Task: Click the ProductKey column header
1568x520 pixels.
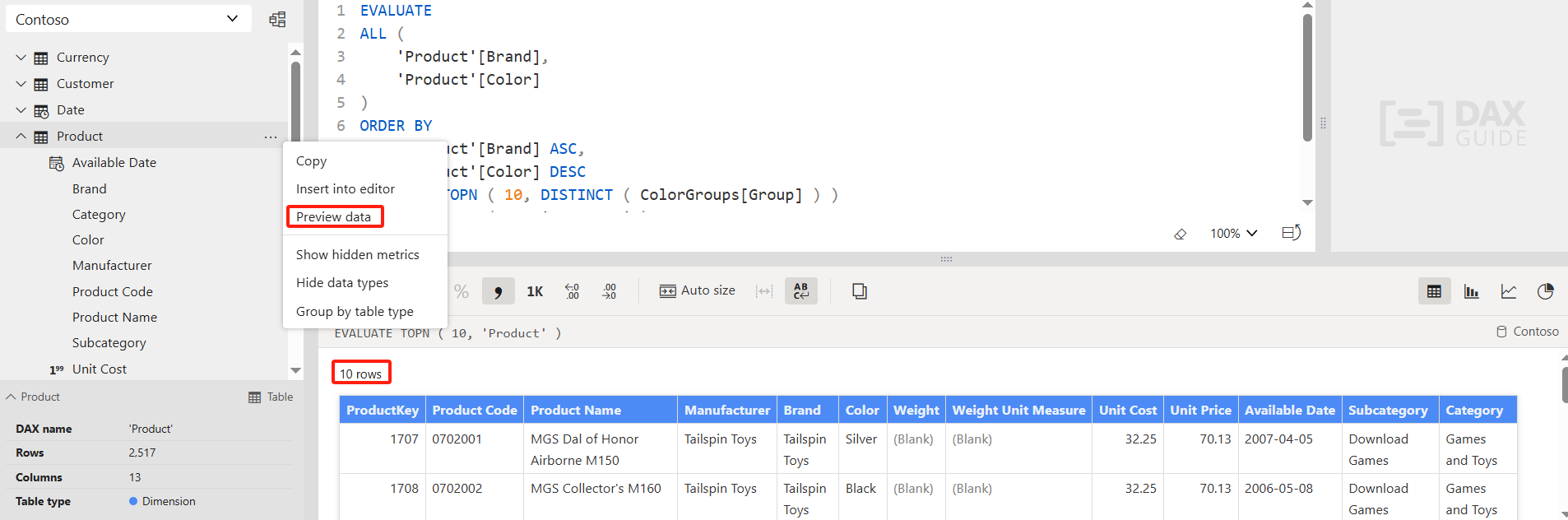Action: pyautogui.click(x=383, y=410)
